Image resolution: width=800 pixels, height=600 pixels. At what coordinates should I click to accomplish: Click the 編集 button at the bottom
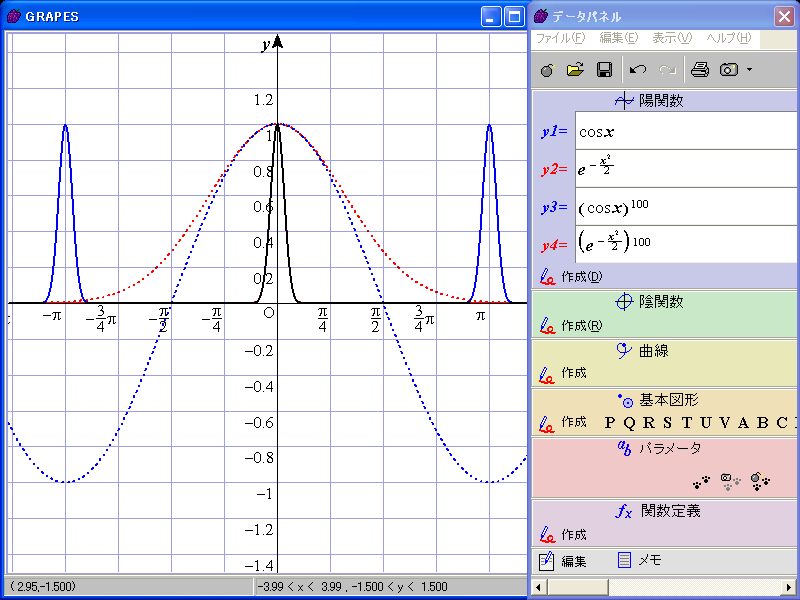(563, 561)
